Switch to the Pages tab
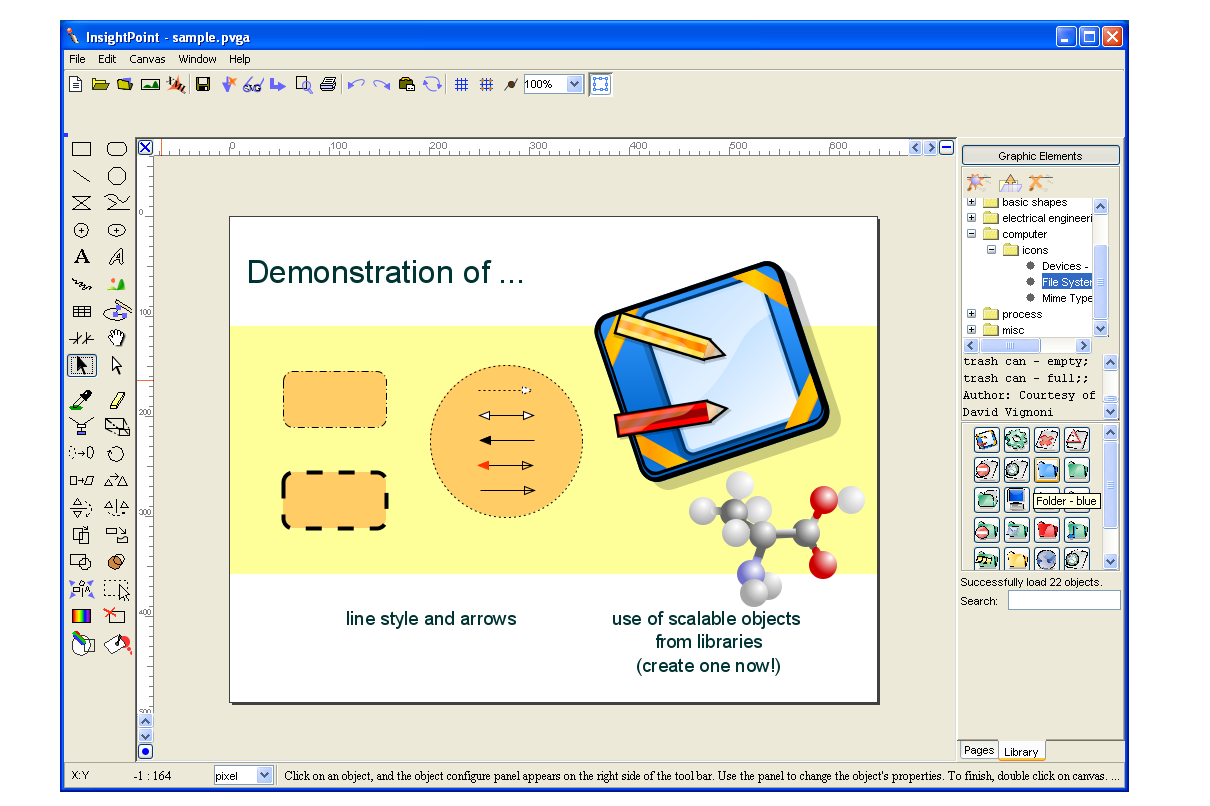The height and width of the screenshot is (806, 1210). click(978, 750)
